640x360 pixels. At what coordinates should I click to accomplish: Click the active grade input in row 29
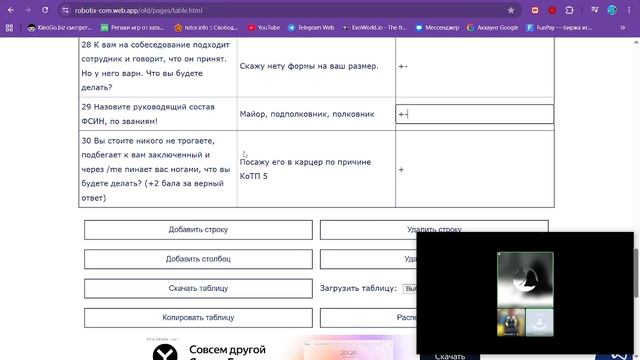[475, 114]
